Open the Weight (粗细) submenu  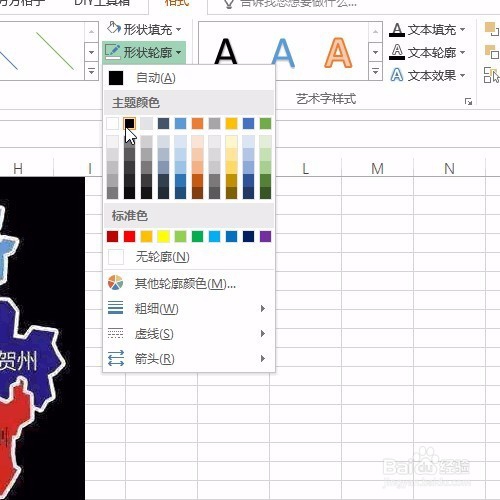click(189, 309)
